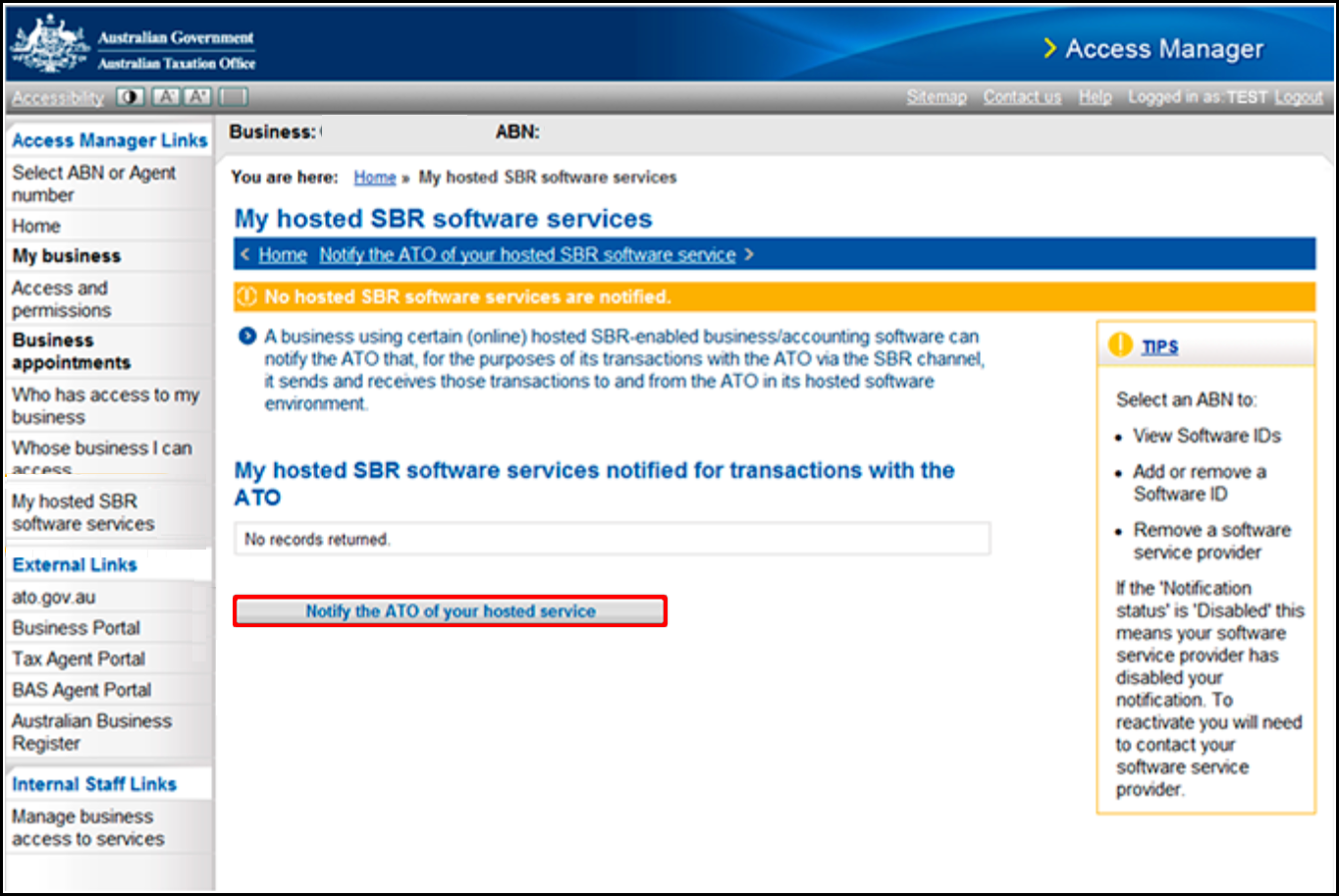This screenshot has height=896, width=1339.
Task: Open the TIPS link in the side panel
Action: (1159, 346)
